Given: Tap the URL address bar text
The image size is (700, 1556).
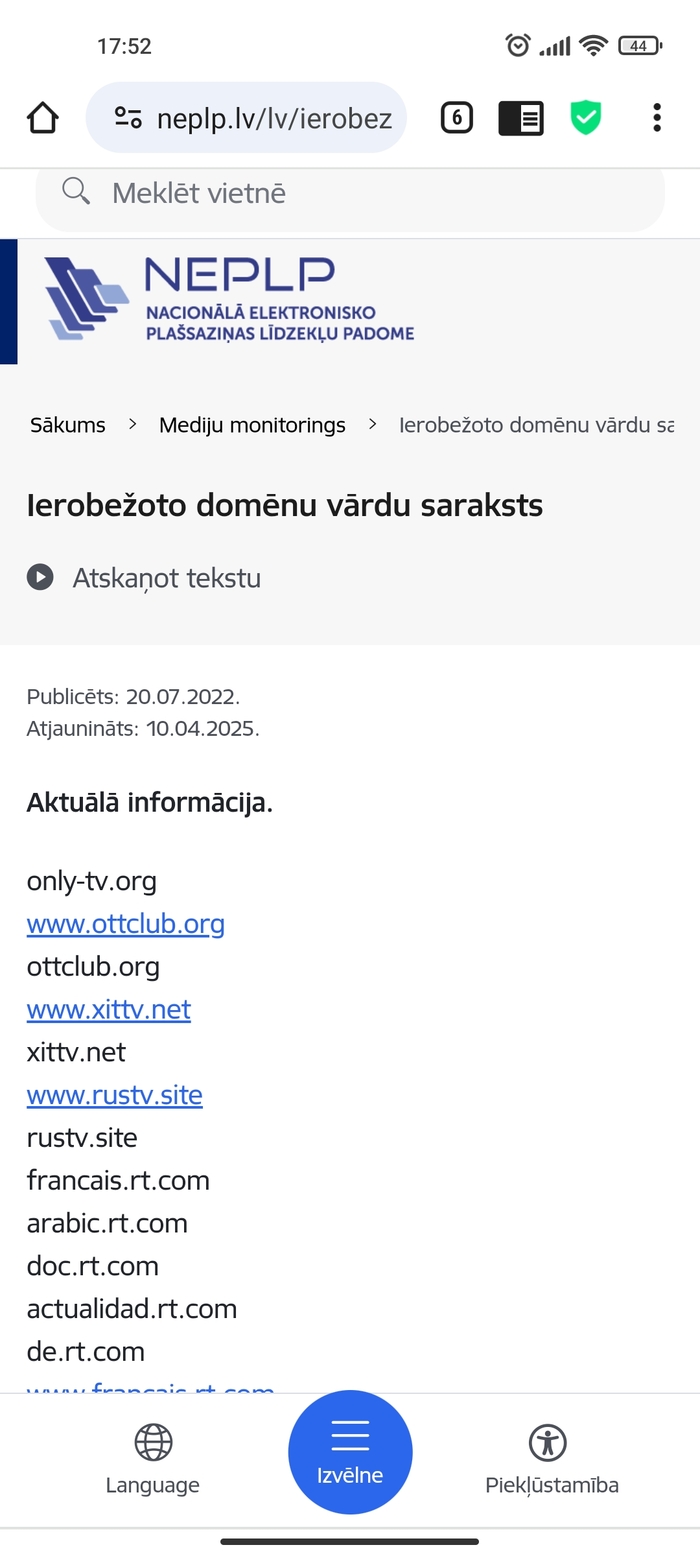Looking at the screenshot, I should click(274, 119).
